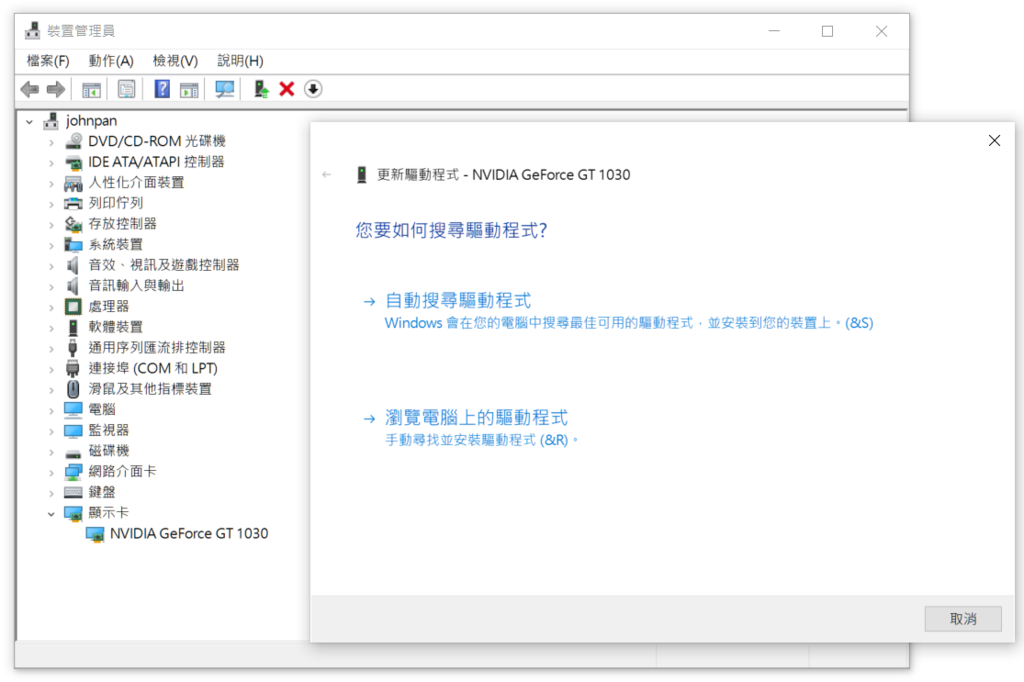Select 顯示卡 tree label

coord(109,513)
